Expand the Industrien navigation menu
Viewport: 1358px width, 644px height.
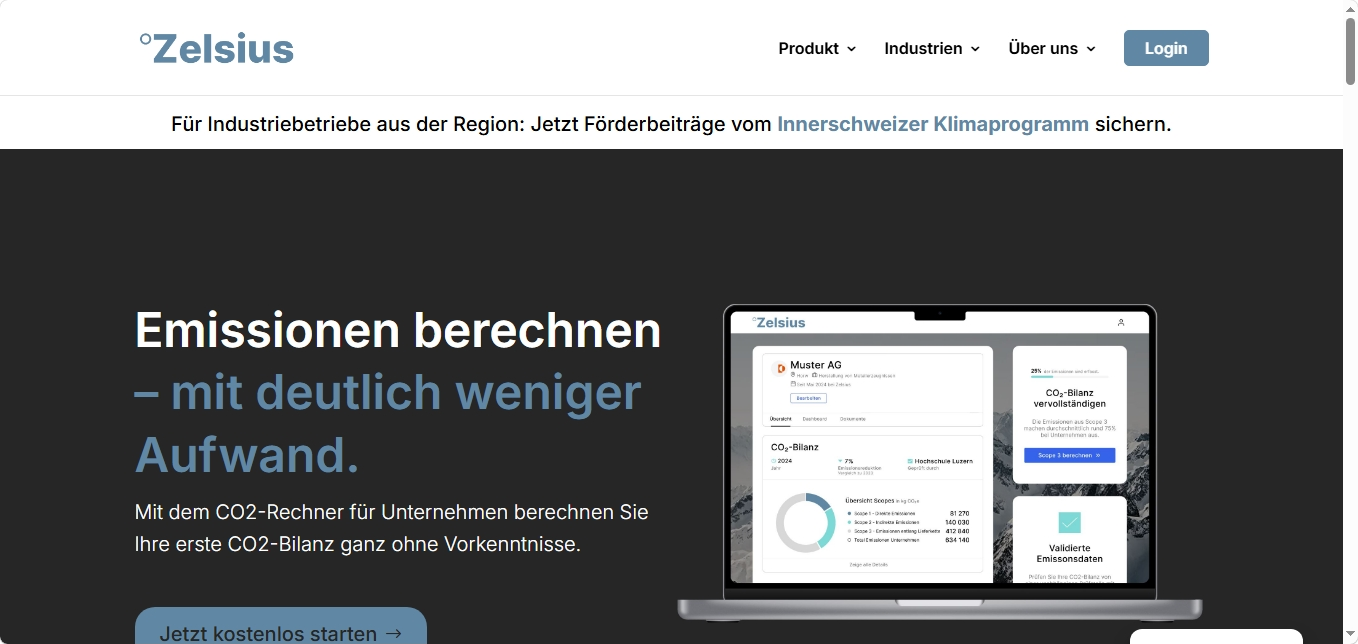tap(932, 48)
